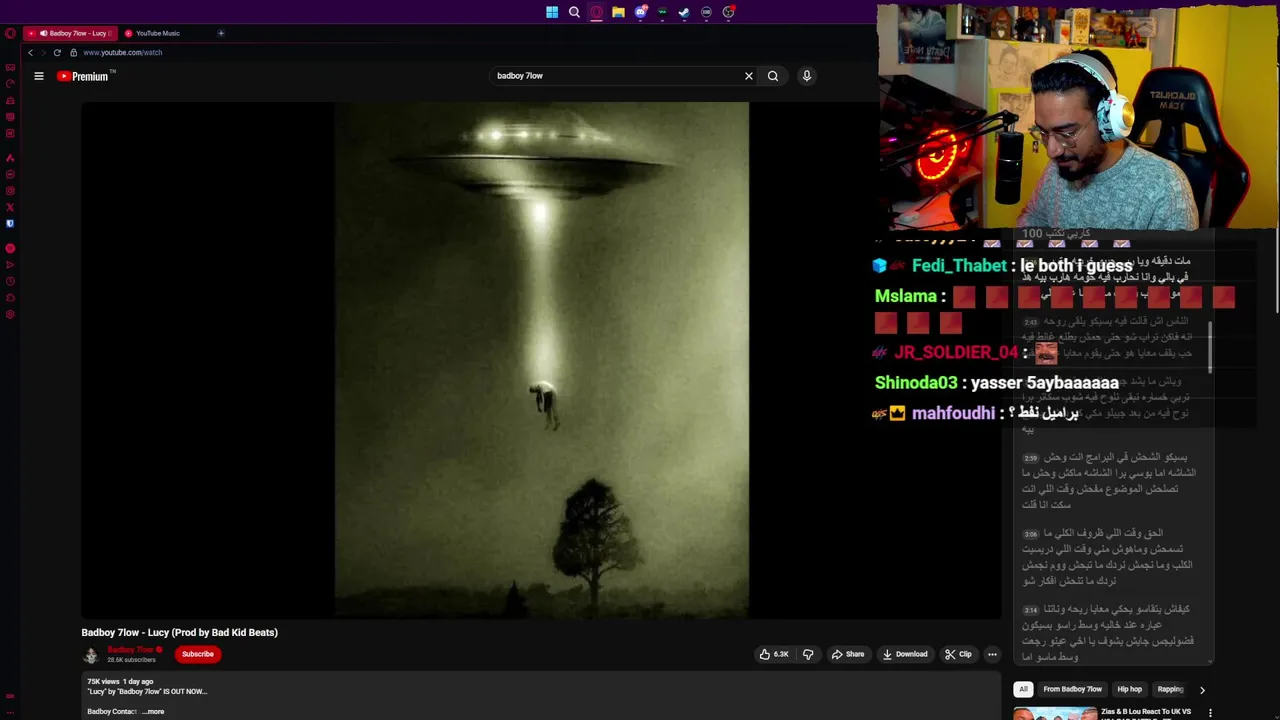Open the Opera main menu logo
Image resolution: width=1280 pixels, height=720 pixels.
click(x=10, y=33)
